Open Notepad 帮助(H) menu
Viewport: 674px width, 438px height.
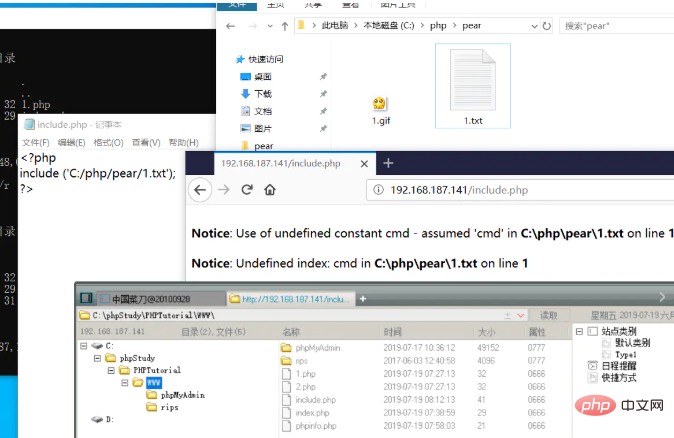coord(184,143)
